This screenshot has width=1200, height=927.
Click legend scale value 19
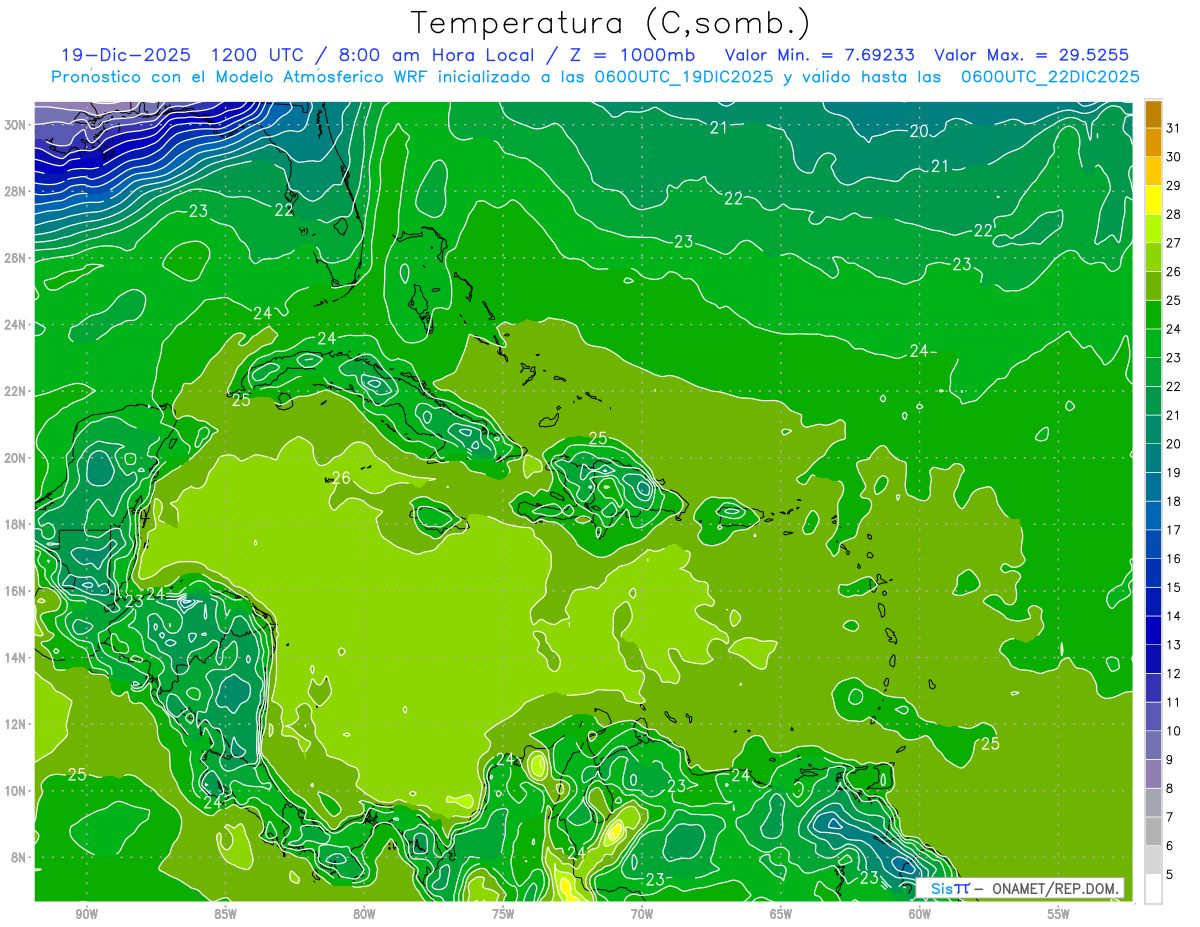pos(1174,472)
